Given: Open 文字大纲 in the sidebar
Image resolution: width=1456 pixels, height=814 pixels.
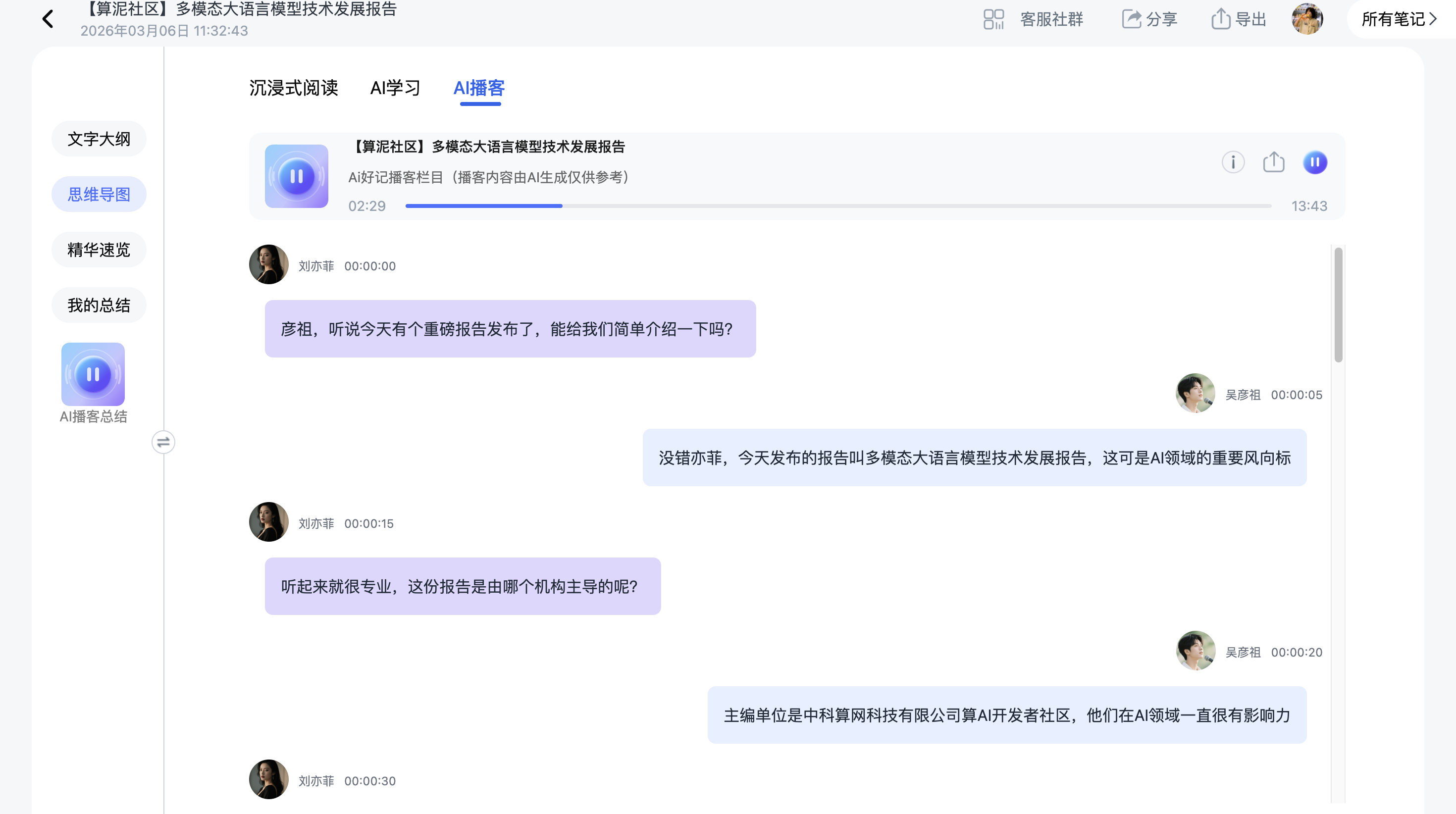Looking at the screenshot, I should click(x=99, y=139).
